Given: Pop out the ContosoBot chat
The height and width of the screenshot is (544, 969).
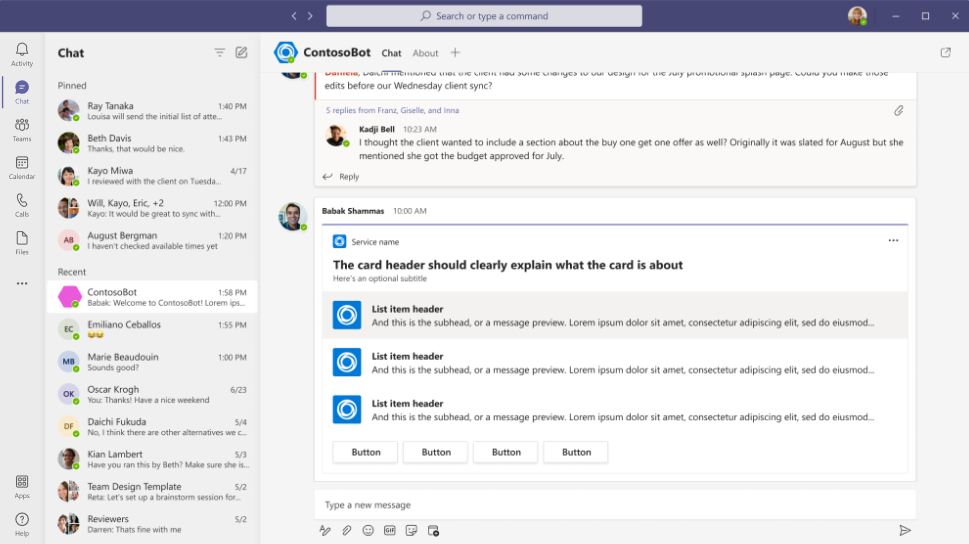Looking at the screenshot, I should point(946,53).
